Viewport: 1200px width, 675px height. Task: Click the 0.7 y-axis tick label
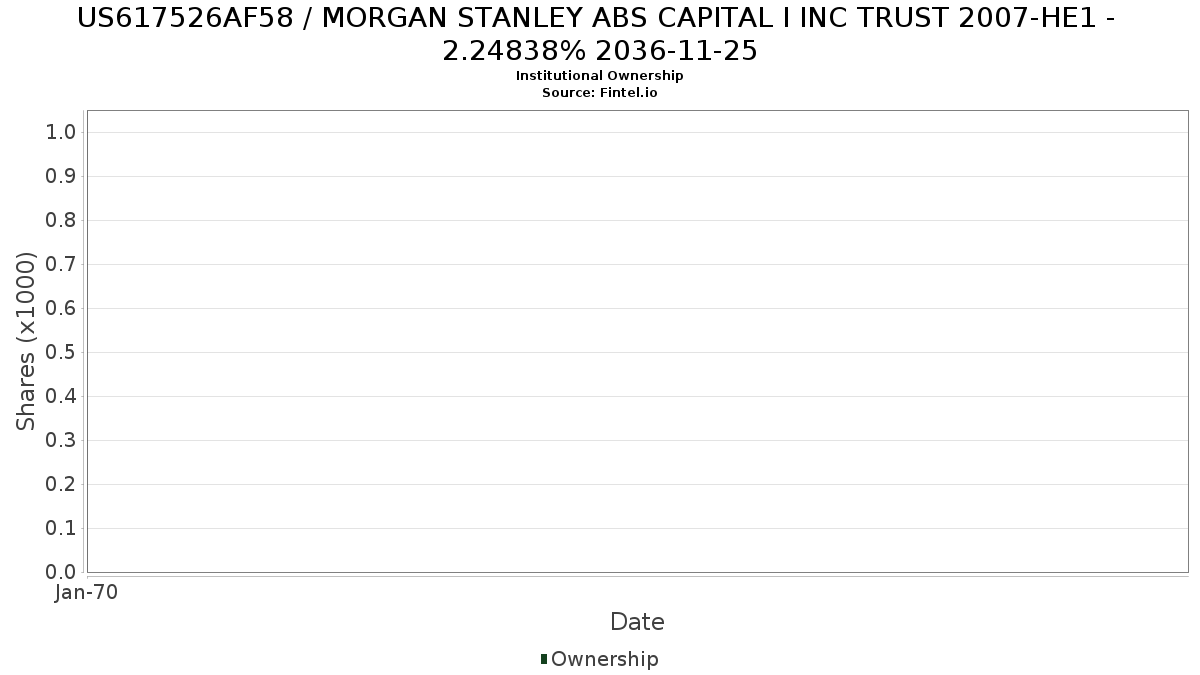[x=61, y=264]
